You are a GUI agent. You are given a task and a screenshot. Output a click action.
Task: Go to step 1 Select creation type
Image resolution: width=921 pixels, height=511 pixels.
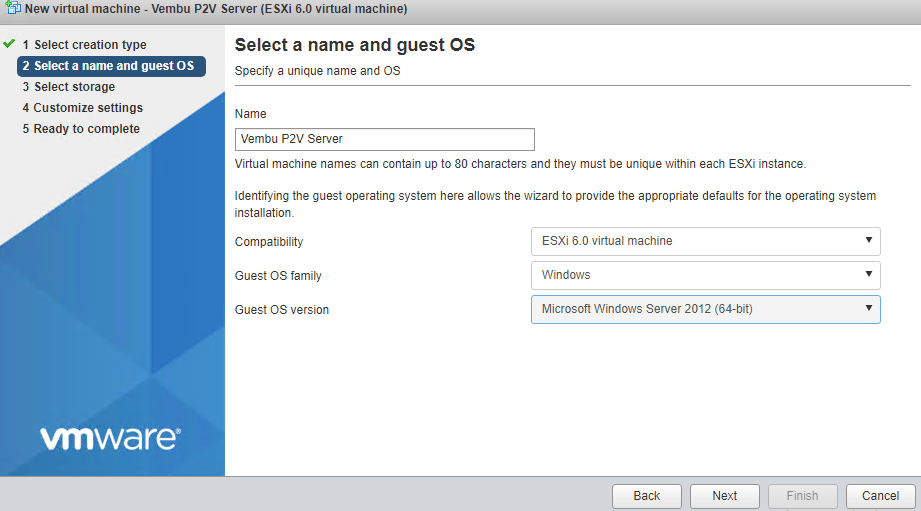(85, 45)
